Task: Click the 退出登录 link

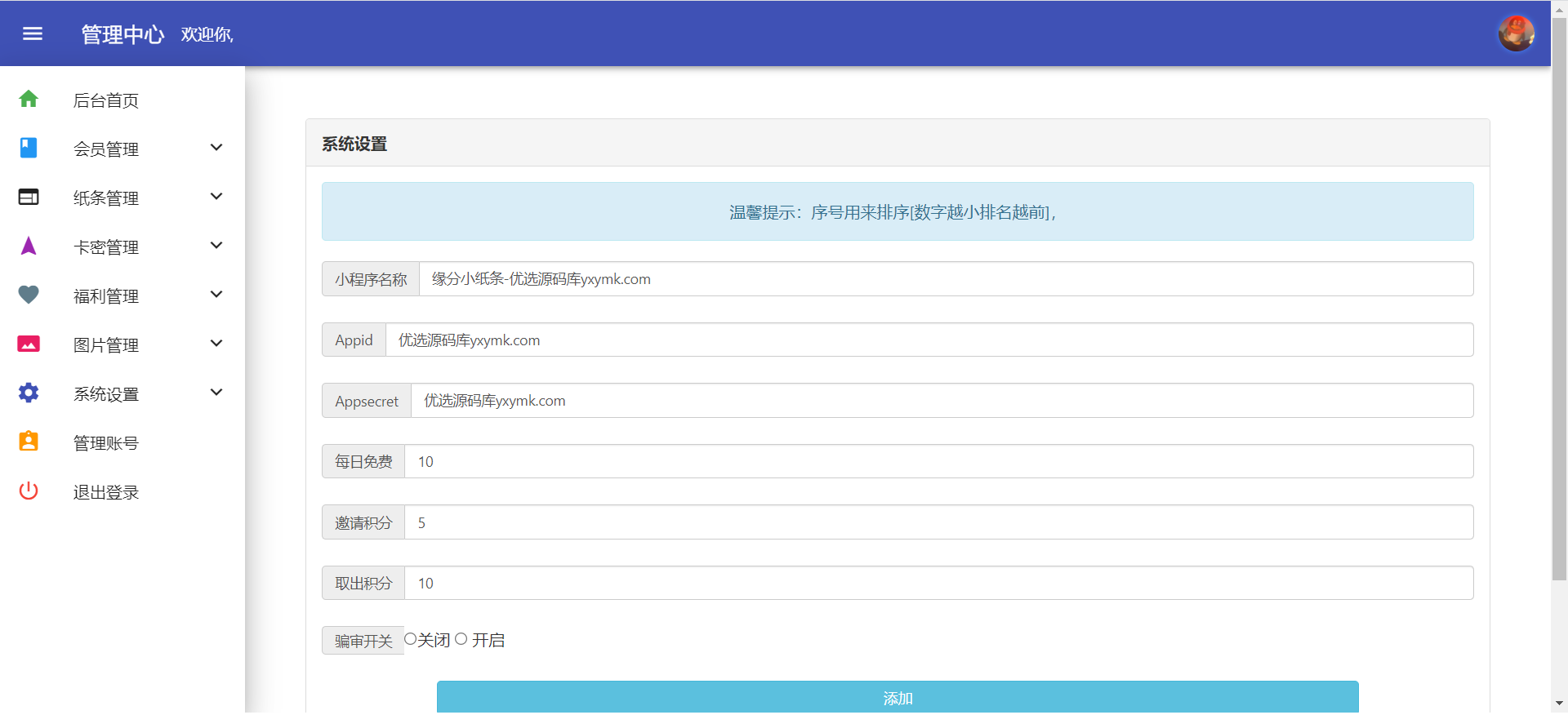Action: pos(106,492)
